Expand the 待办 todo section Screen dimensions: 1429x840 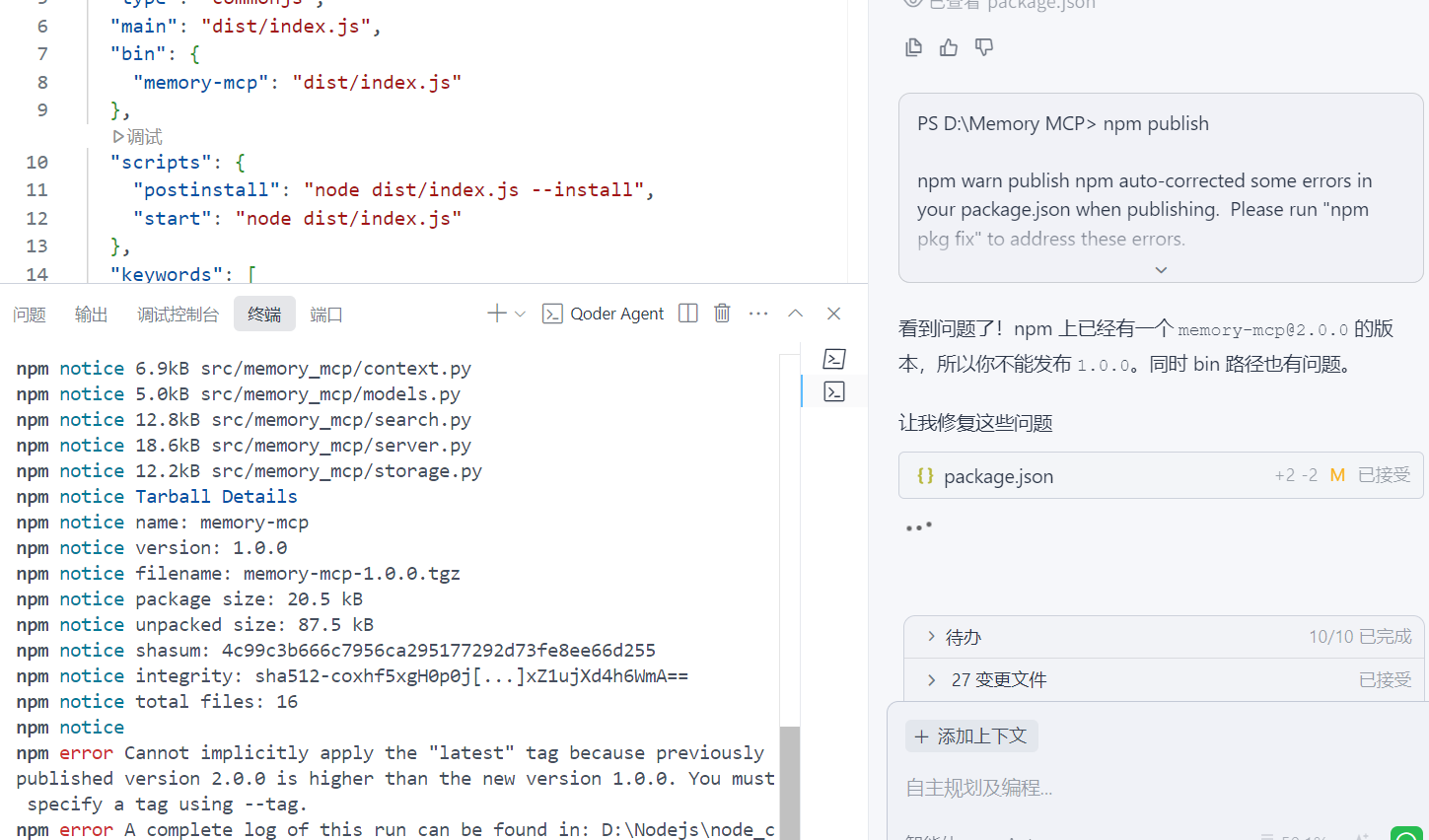tap(931, 637)
